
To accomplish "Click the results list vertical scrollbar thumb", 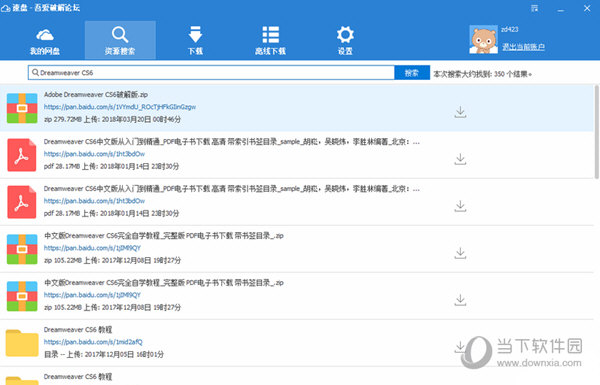I will pyautogui.click(x=596, y=132).
